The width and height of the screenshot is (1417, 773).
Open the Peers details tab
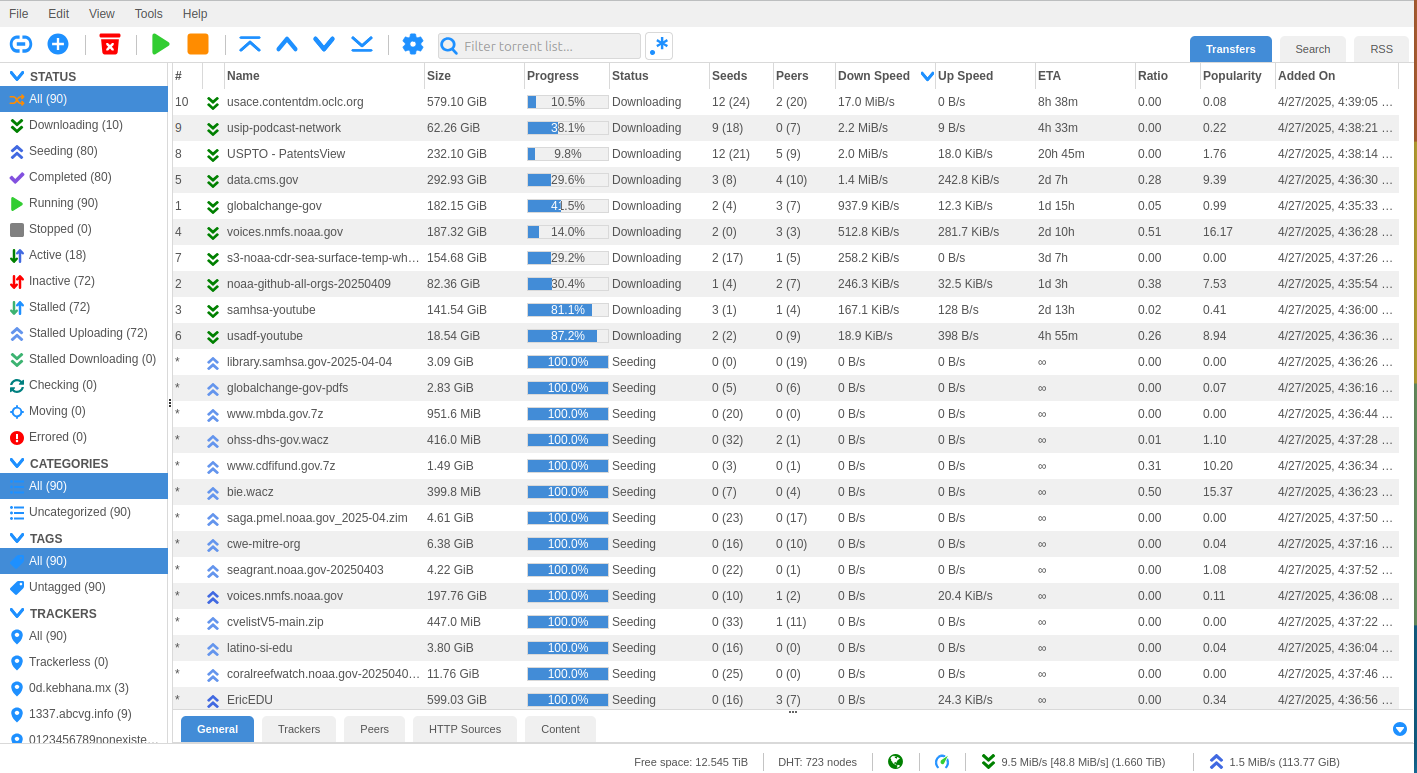point(374,729)
